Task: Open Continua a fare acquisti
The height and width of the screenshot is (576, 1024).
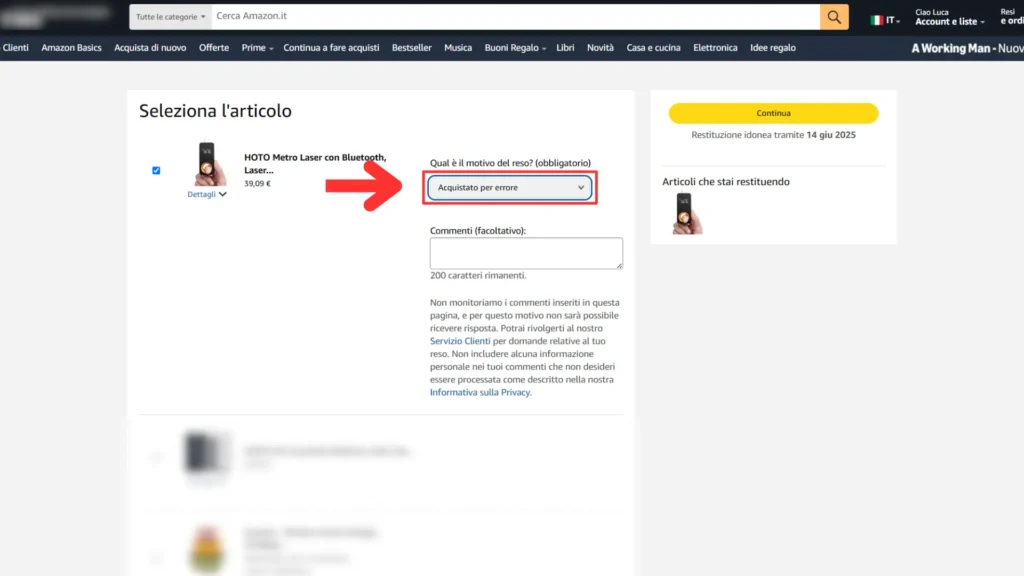Action: (x=331, y=48)
